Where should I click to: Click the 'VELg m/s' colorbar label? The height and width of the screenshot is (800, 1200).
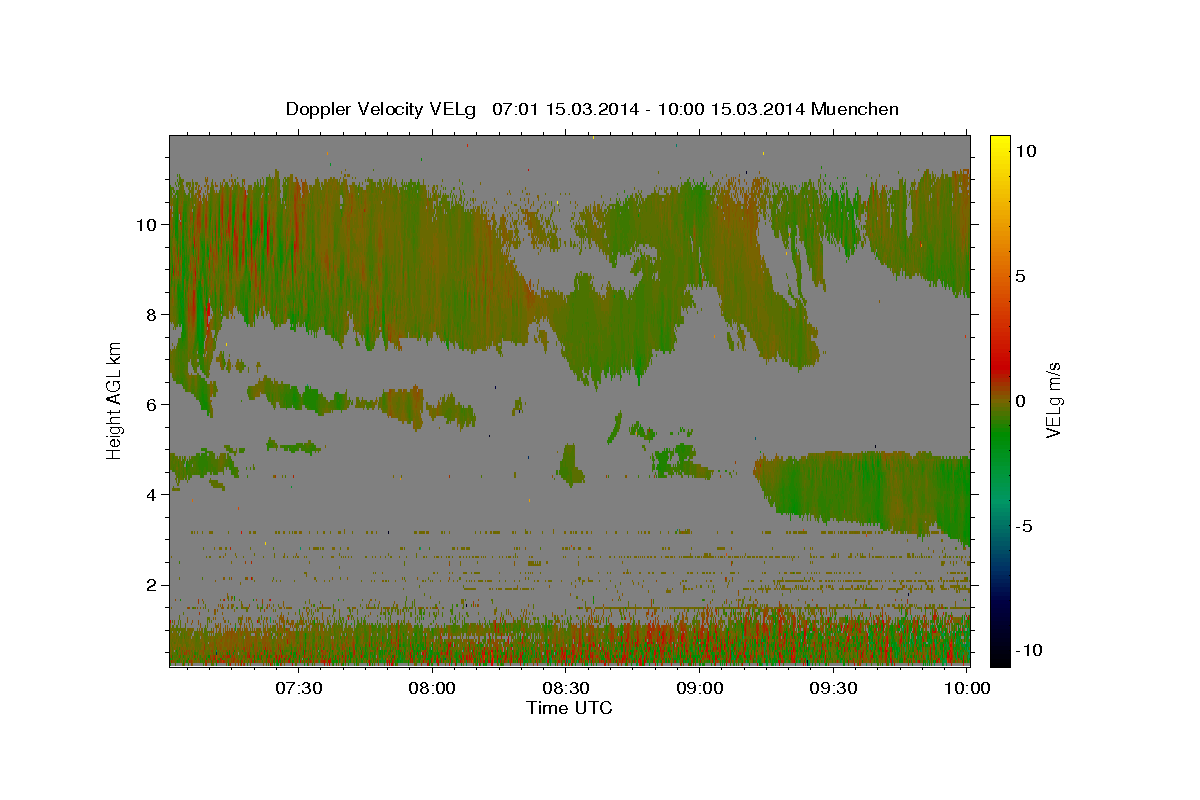tap(1053, 401)
